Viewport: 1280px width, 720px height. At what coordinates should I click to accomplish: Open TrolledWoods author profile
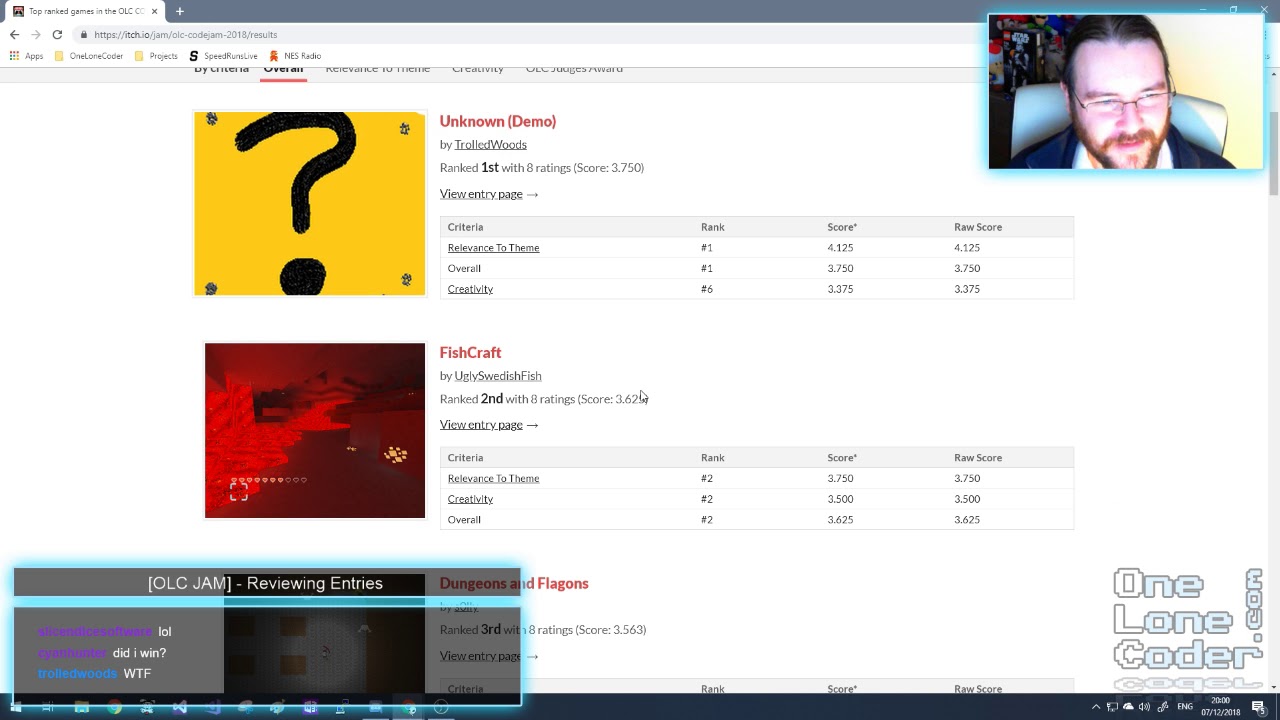[x=490, y=144]
